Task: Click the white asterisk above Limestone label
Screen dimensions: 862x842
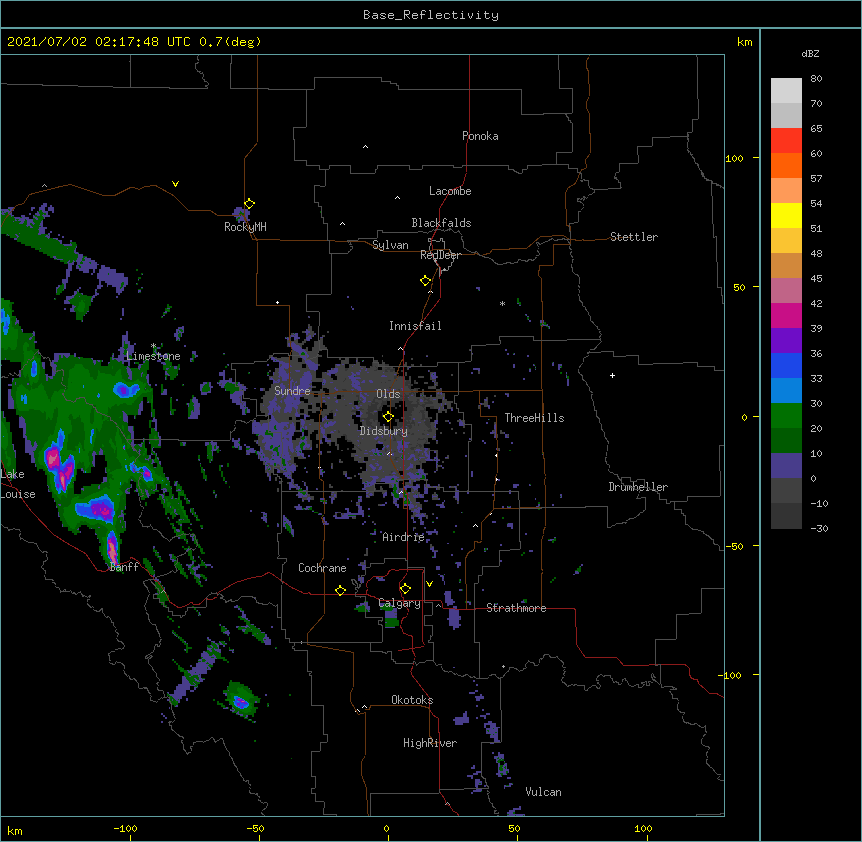Action: pos(153,346)
